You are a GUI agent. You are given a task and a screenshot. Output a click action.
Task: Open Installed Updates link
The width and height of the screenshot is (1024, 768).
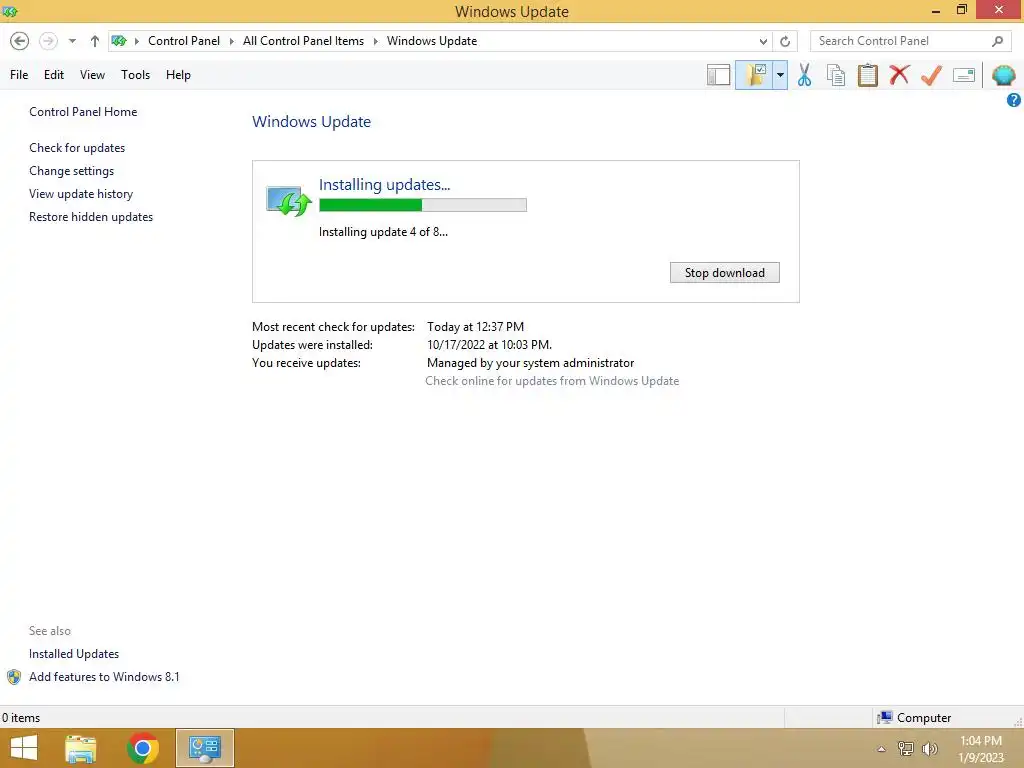pos(74,654)
